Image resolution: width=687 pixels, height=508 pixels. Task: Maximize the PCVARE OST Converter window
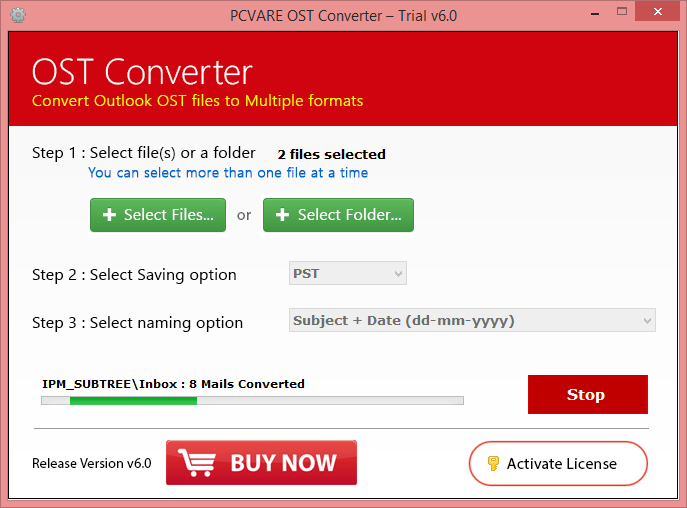(x=622, y=12)
